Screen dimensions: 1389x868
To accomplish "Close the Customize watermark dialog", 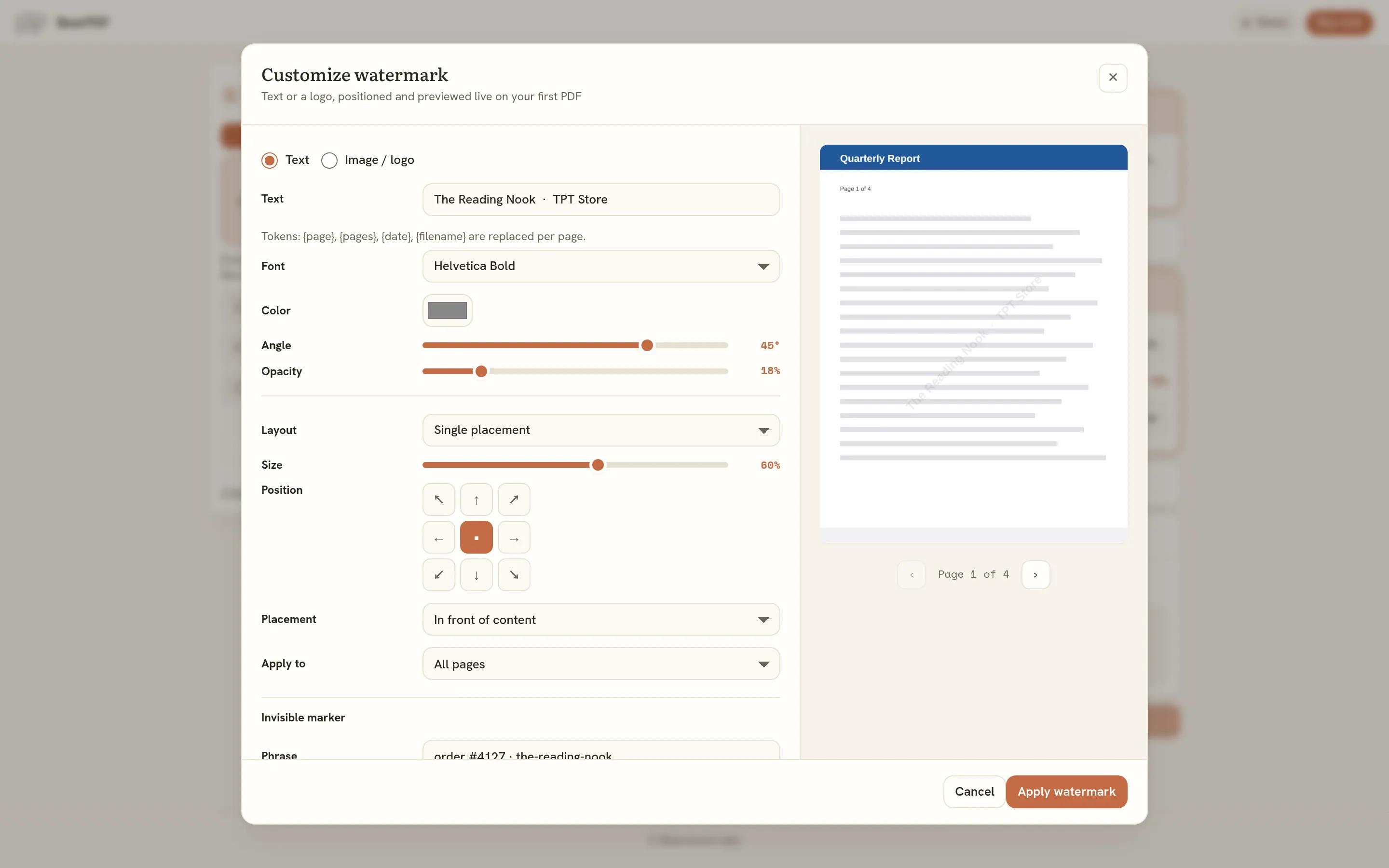I will pos(1112,78).
